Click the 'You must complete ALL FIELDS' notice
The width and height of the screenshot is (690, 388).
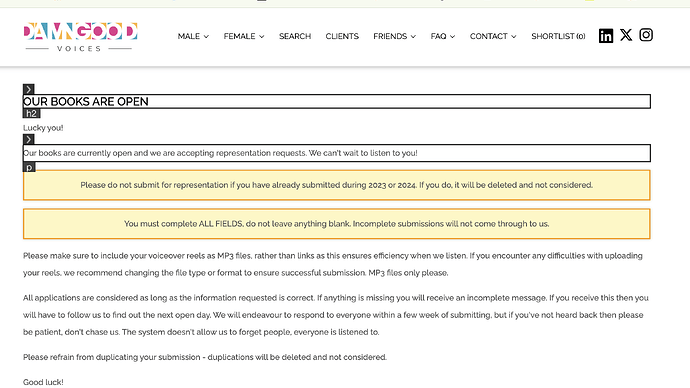click(337, 224)
